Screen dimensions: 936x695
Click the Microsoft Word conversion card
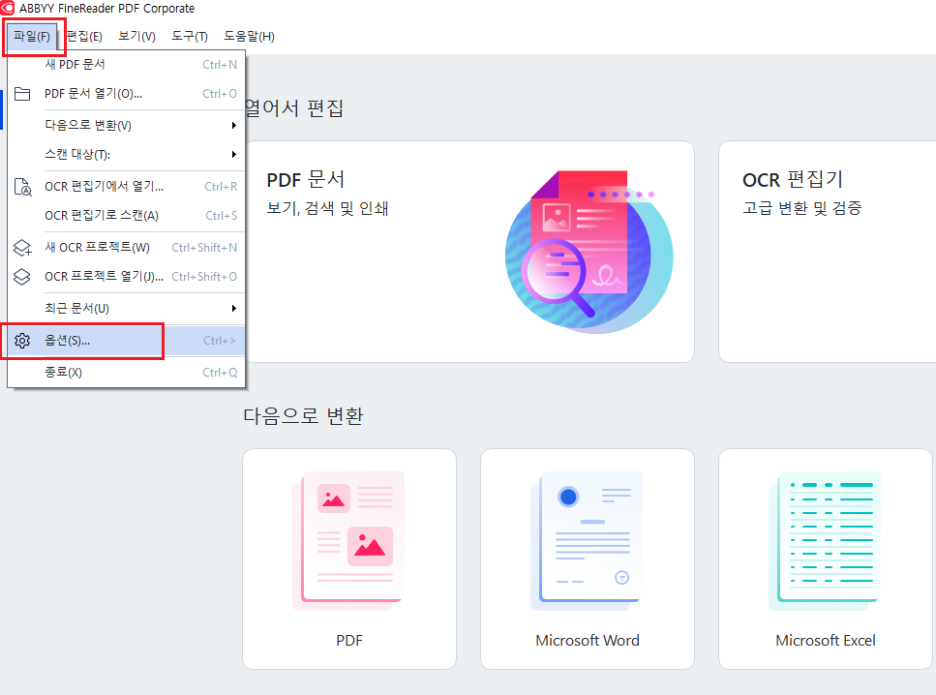587,559
